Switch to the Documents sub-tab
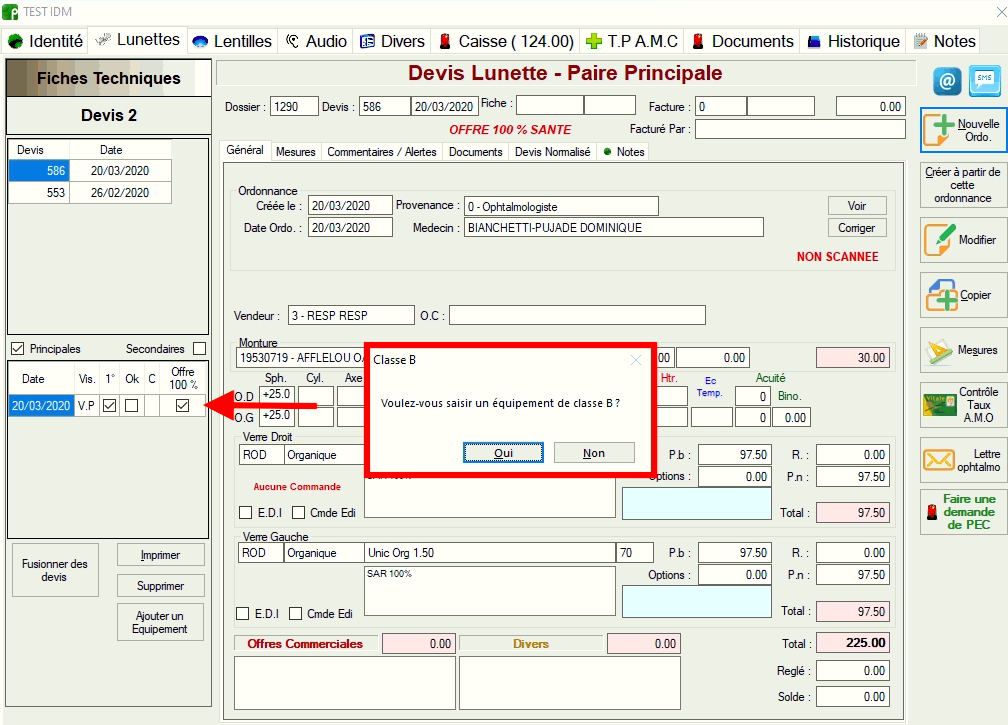Screen dimensions: 1008x725 pos(476,152)
